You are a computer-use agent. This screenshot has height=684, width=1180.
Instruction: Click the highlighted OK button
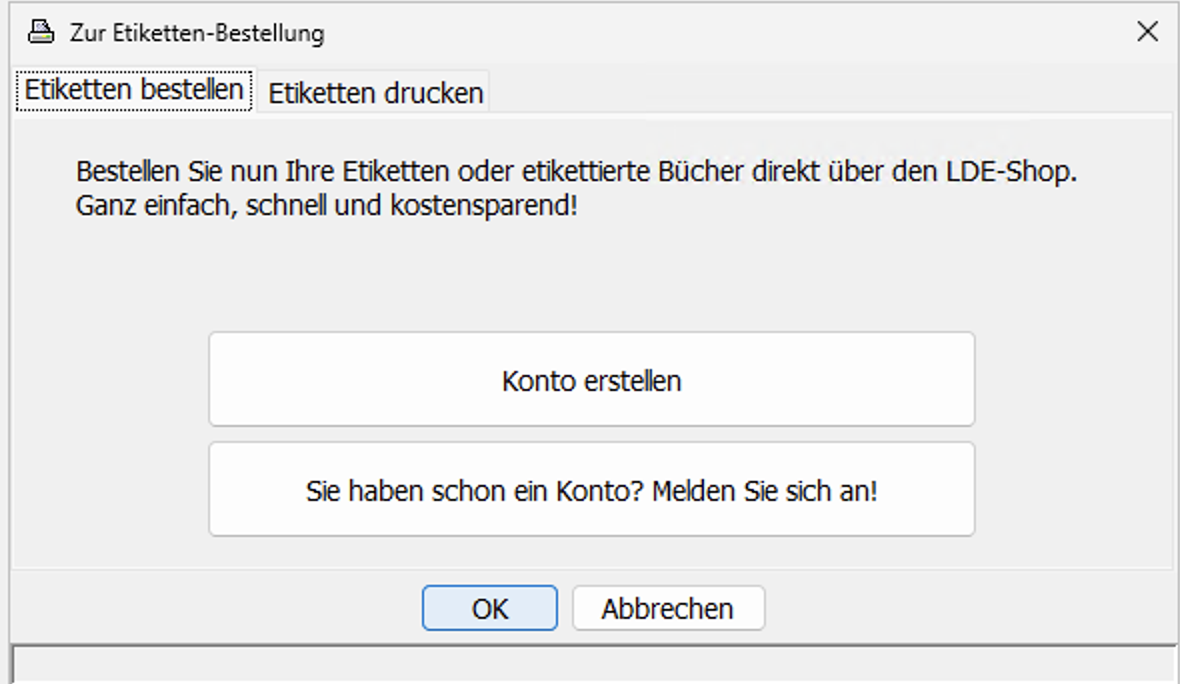(489, 608)
